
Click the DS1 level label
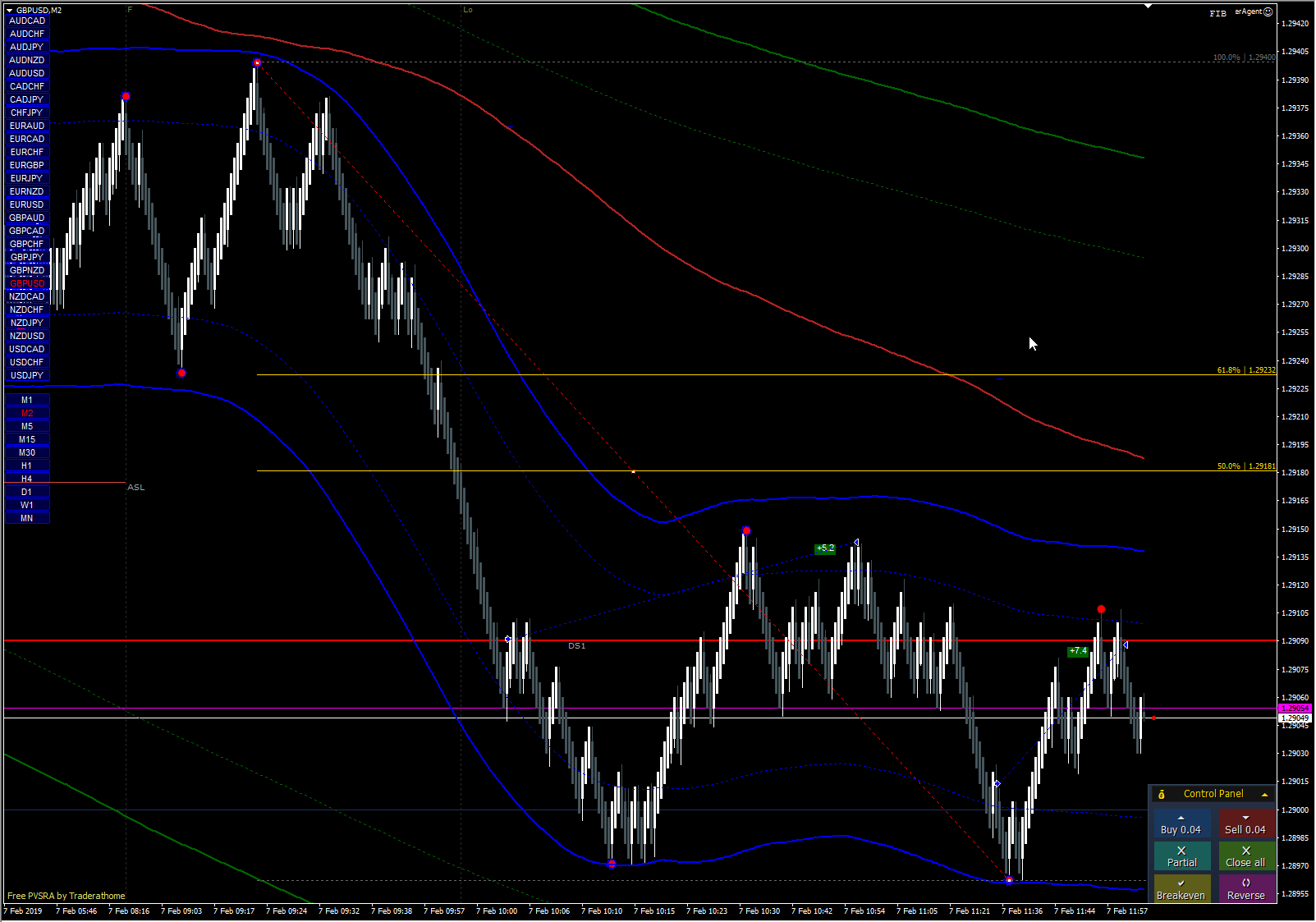pos(577,646)
